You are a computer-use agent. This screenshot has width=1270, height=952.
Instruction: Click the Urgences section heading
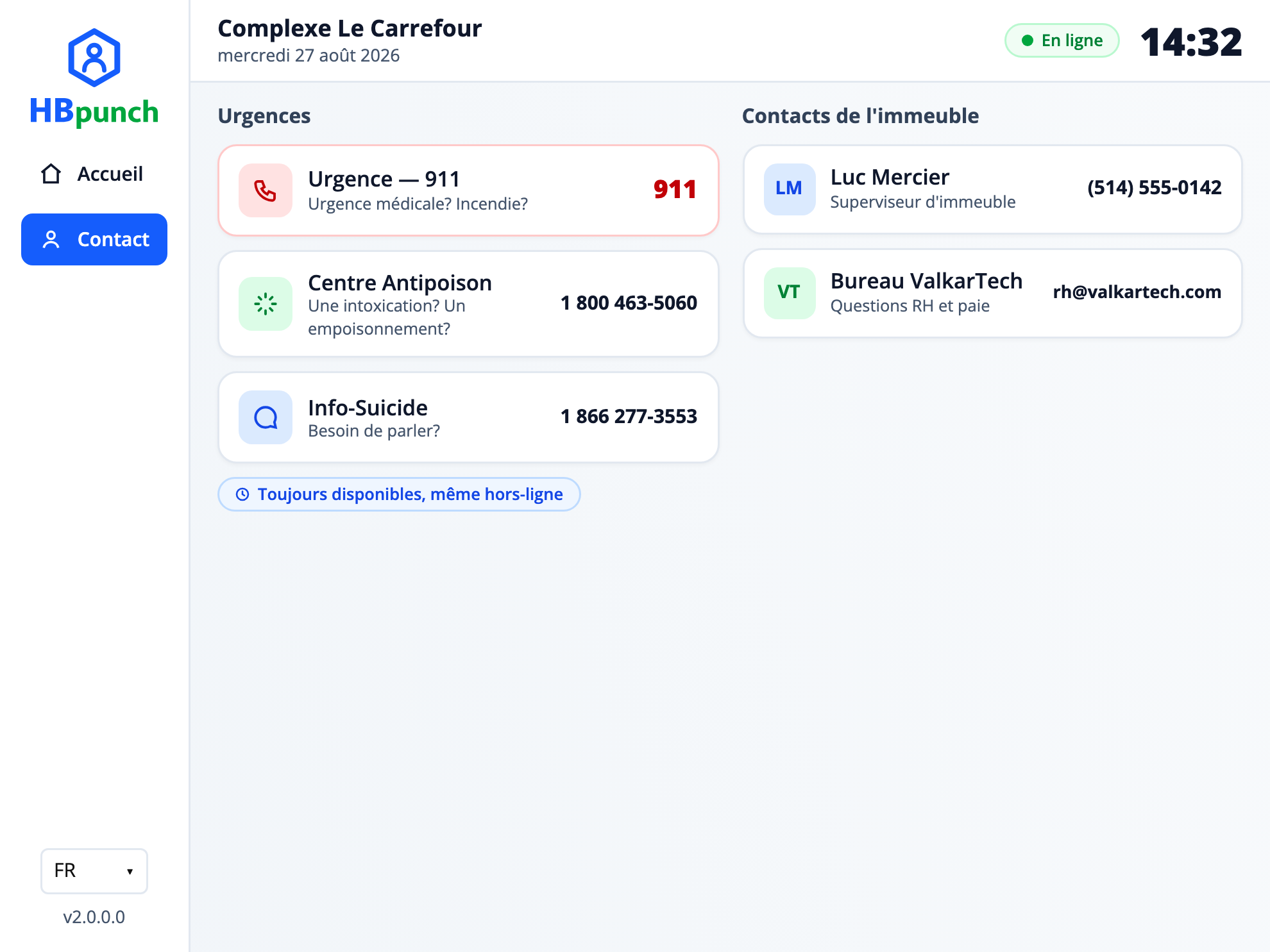264,116
